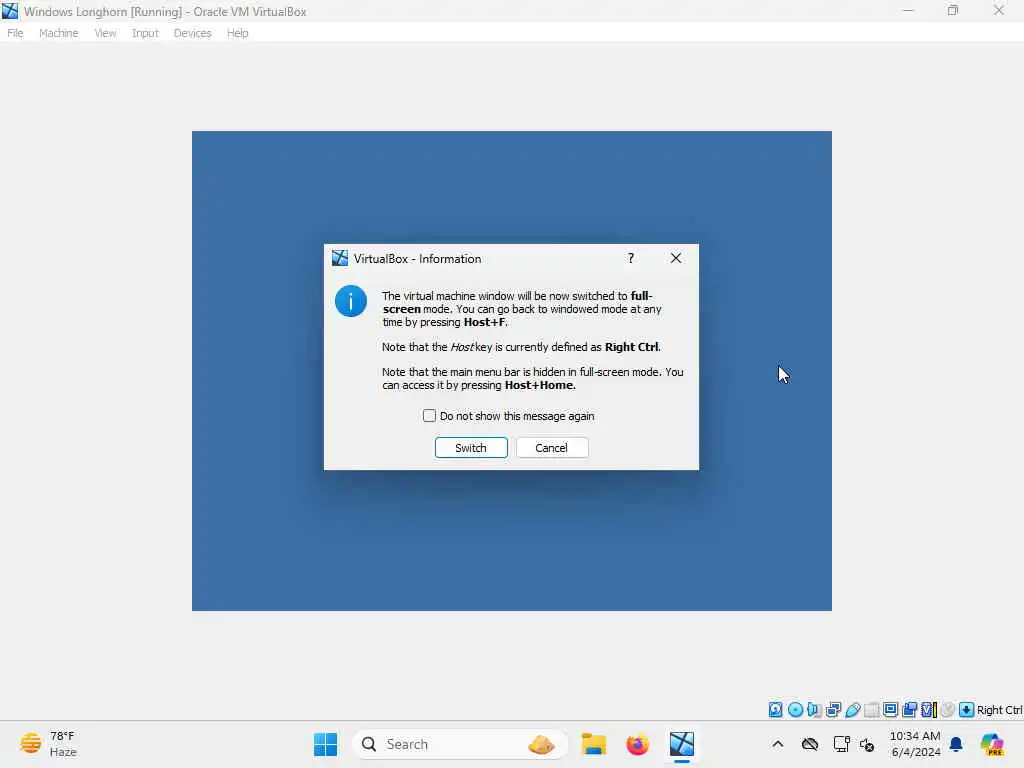Expand the hidden system tray icons

click(x=778, y=744)
